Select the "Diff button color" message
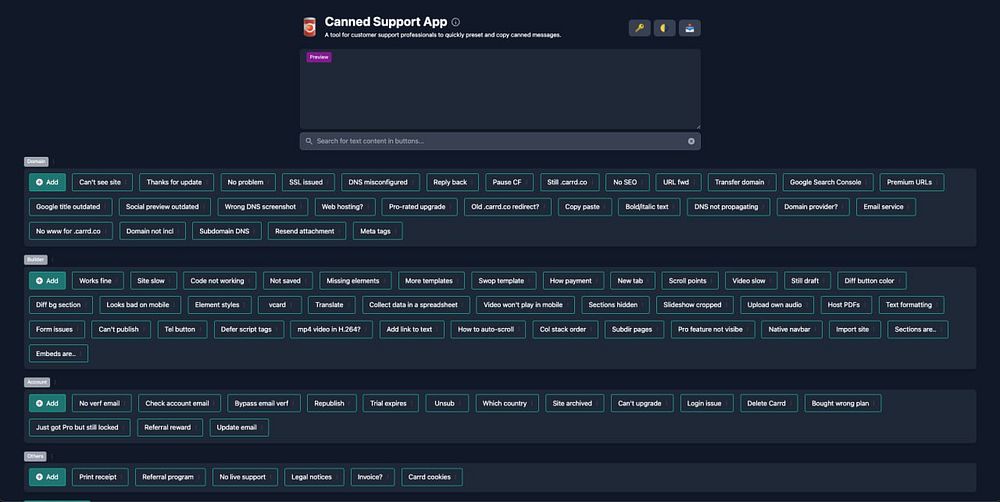The height and width of the screenshot is (502, 1000). pyautogui.click(x=872, y=281)
